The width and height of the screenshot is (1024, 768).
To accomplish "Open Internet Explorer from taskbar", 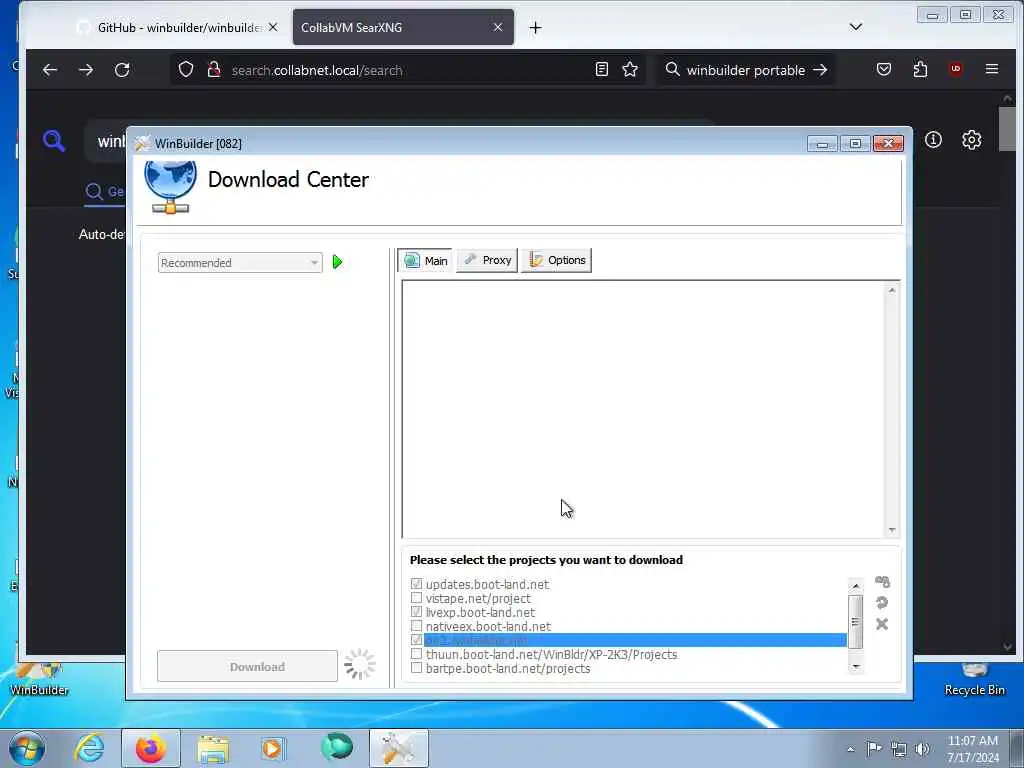I will coord(89,748).
